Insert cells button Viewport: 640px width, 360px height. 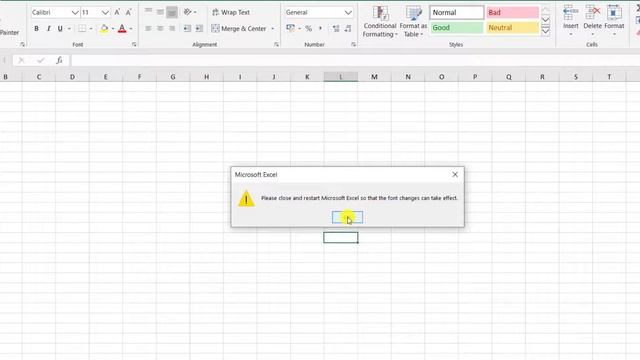571,20
